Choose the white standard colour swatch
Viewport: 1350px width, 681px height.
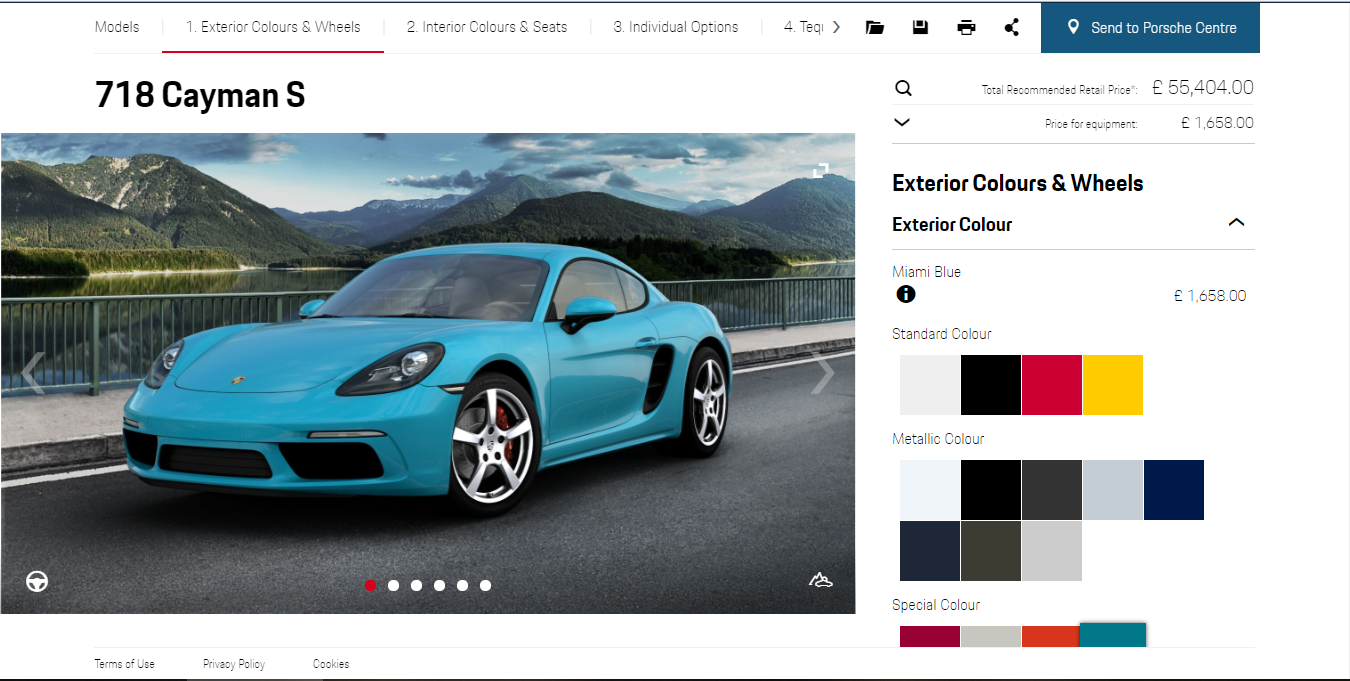[x=930, y=385]
